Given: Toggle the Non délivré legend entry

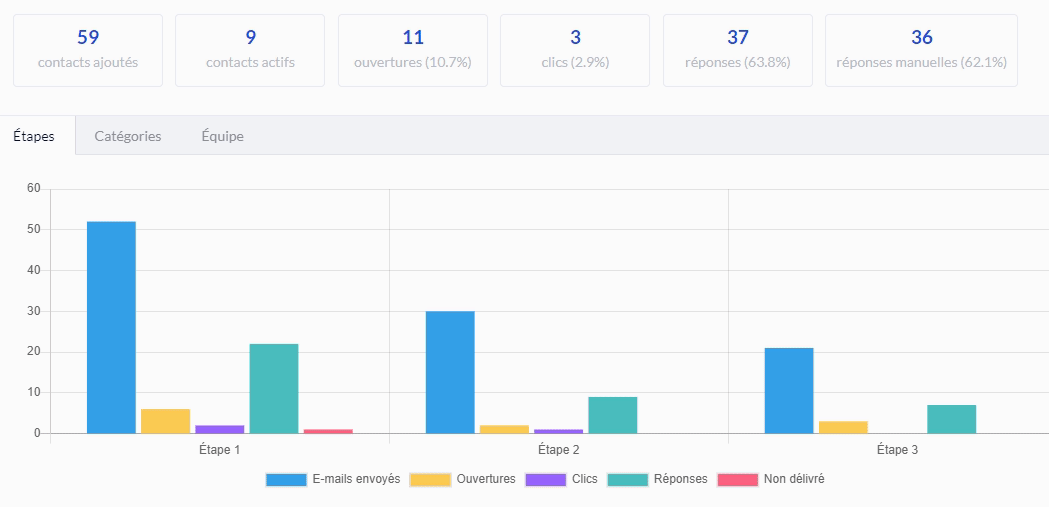Looking at the screenshot, I should pyautogui.click(x=771, y=479).
